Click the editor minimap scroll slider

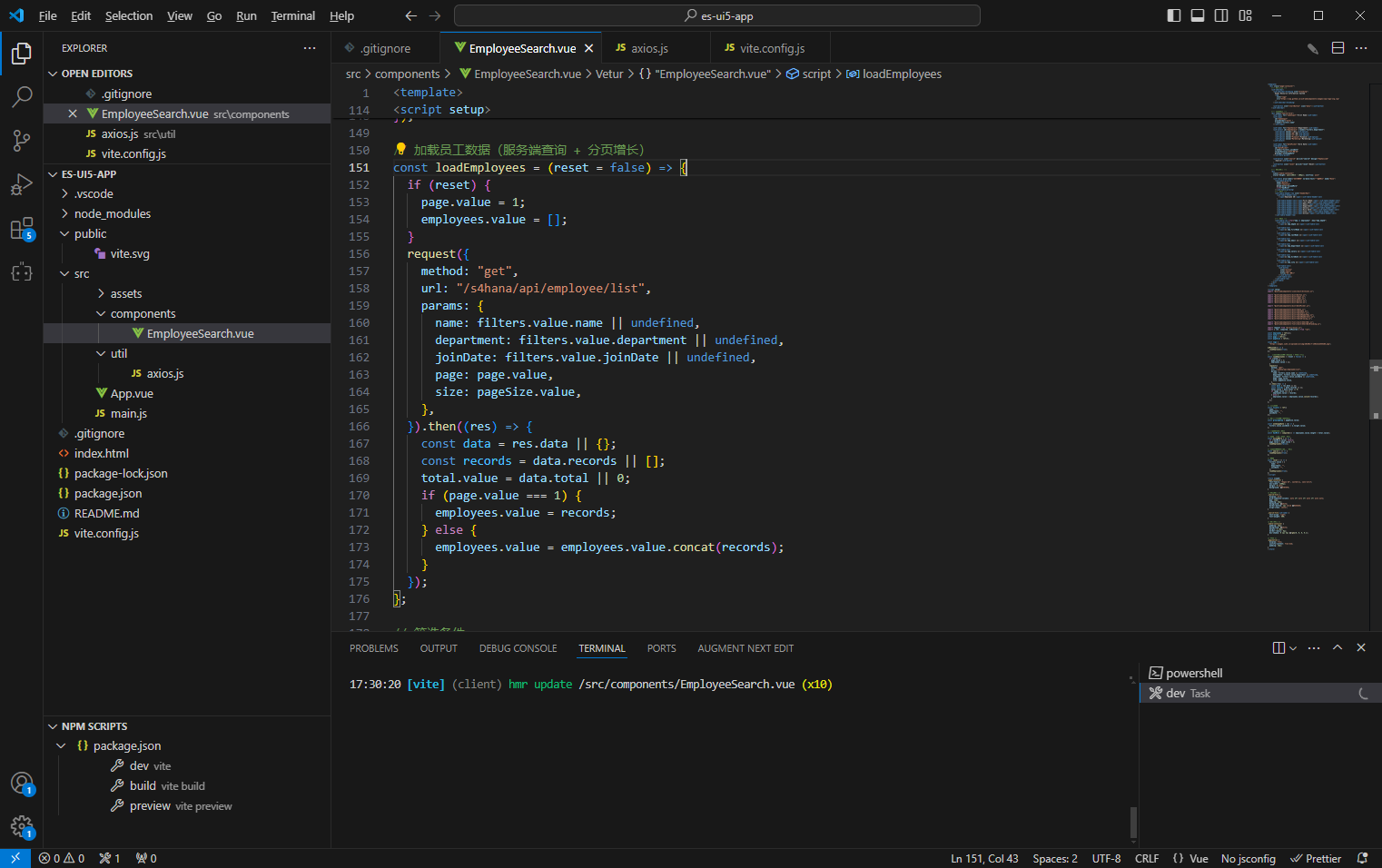[1375, 390]
